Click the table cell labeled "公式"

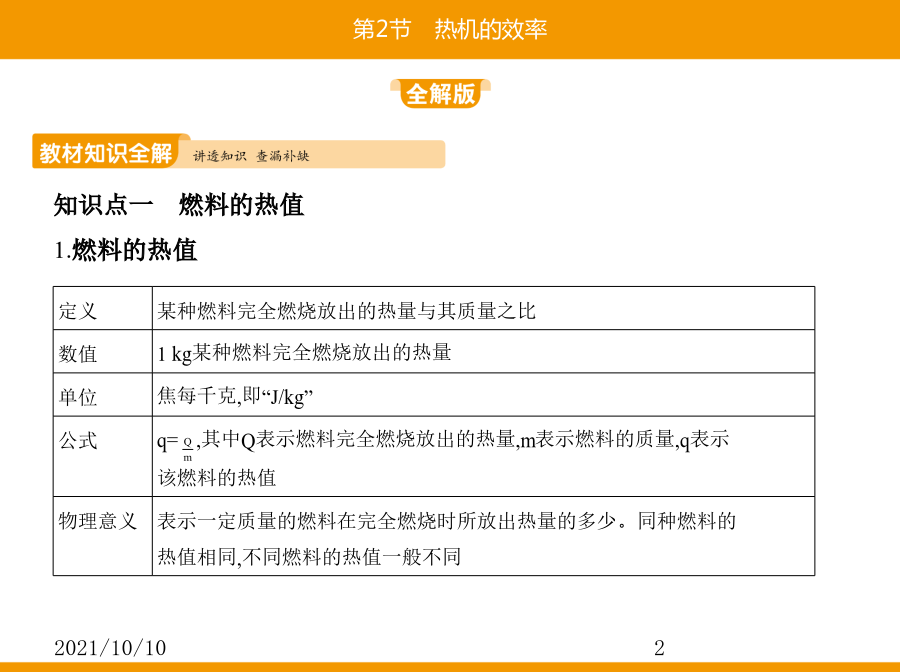103,456
